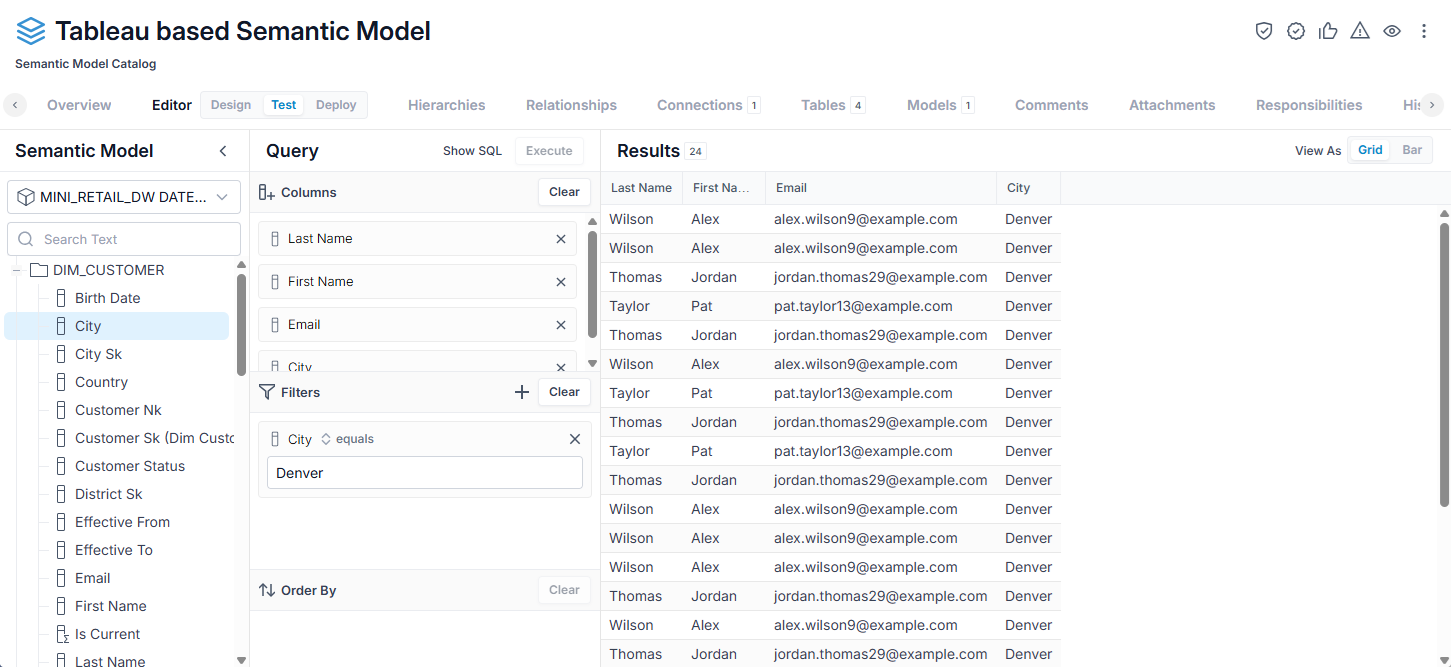Open the MINI_RETAIL_DW DATE model dropdown
This screenshot has height=667, width=1451.
click(x=124, y=197)
